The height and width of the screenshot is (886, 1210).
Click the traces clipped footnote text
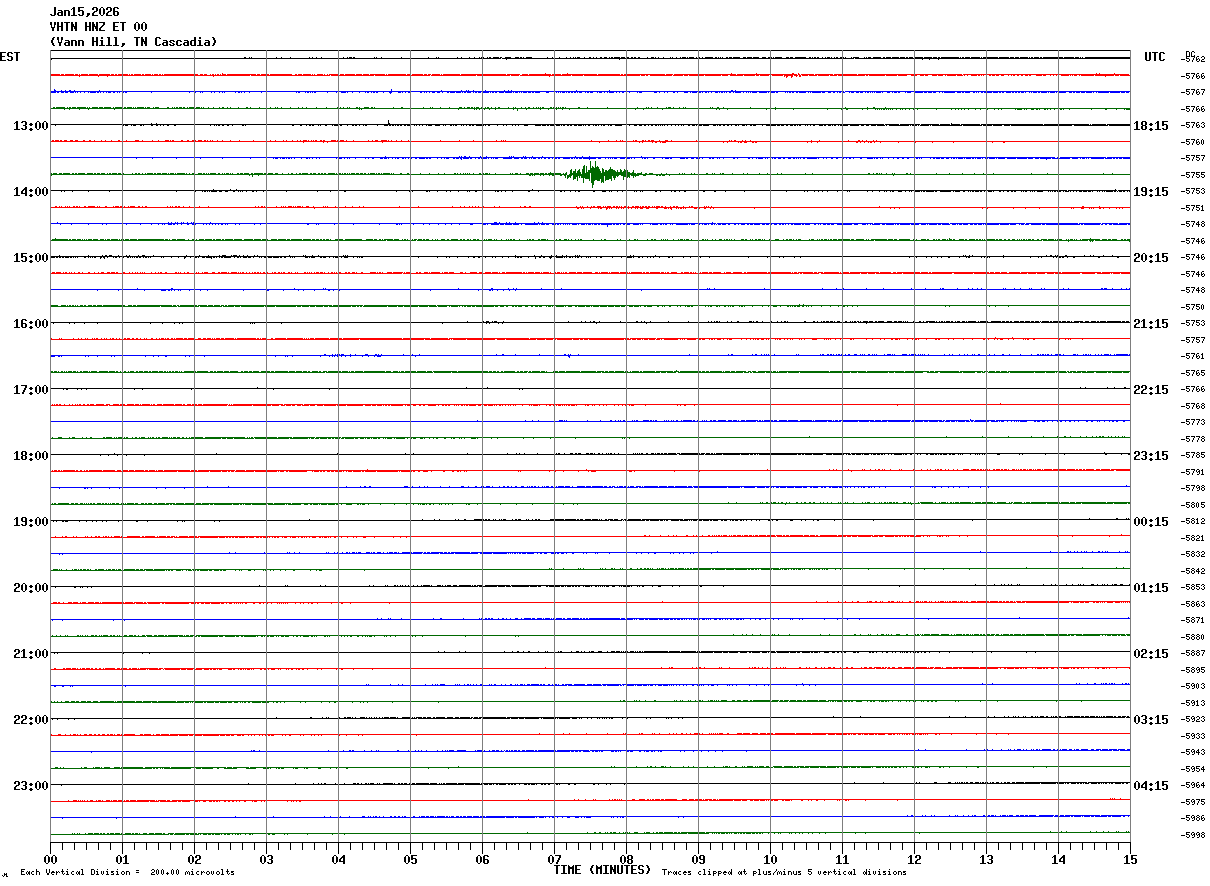point(784,873)
